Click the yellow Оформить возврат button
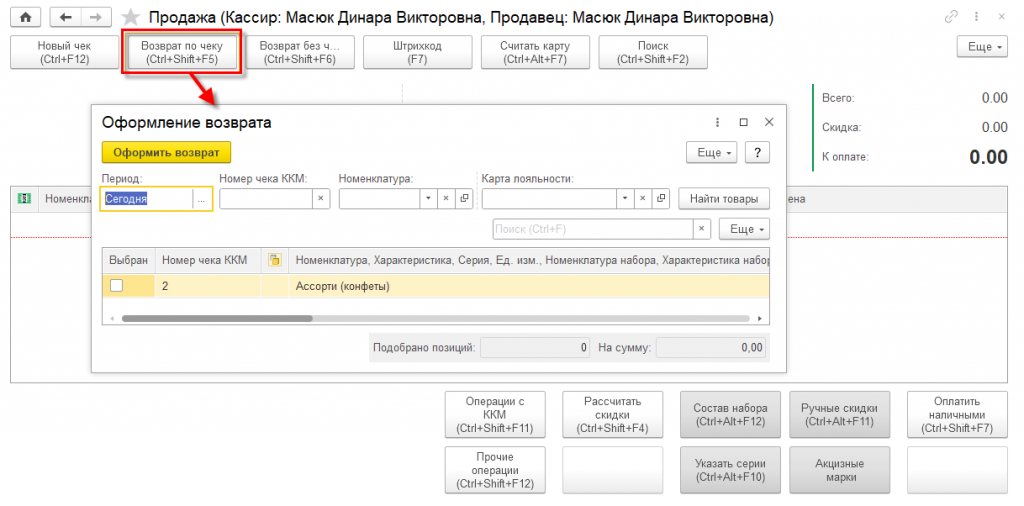1024x506 pixels. (167, 152)
